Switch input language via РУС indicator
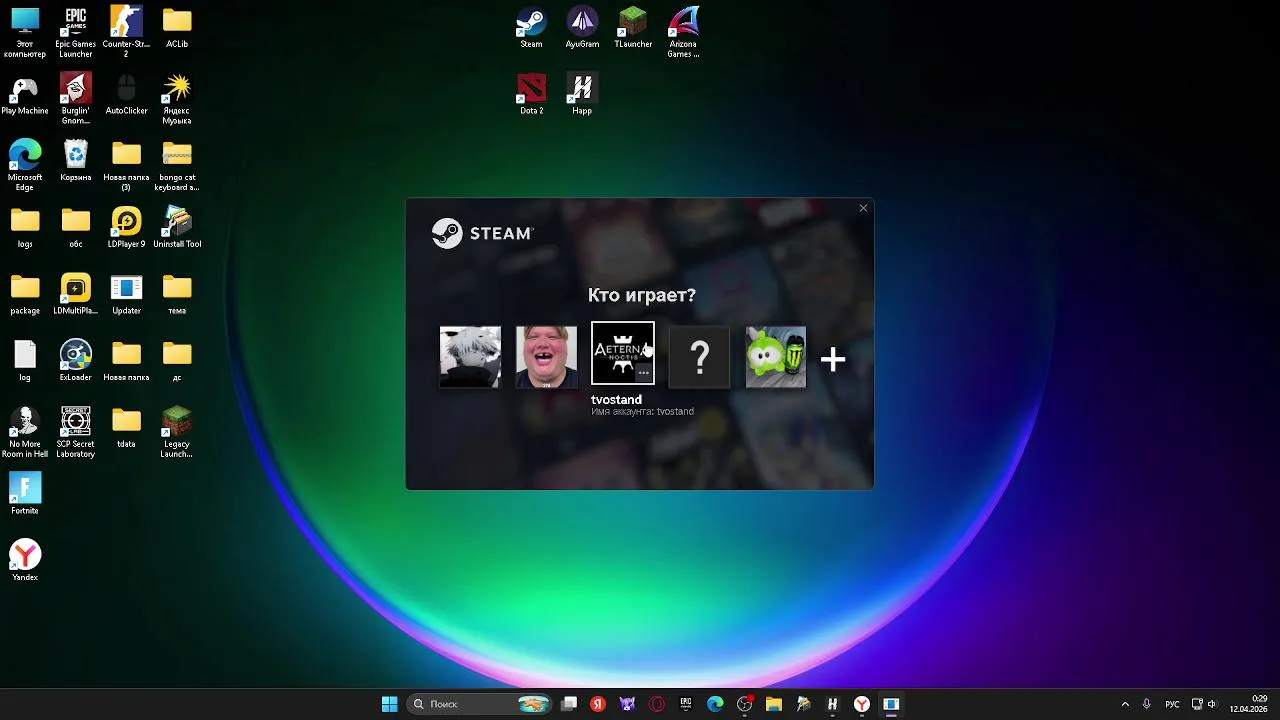Image resolution: width=1280 pixels, height=720 pixels. click(1173, 704)
